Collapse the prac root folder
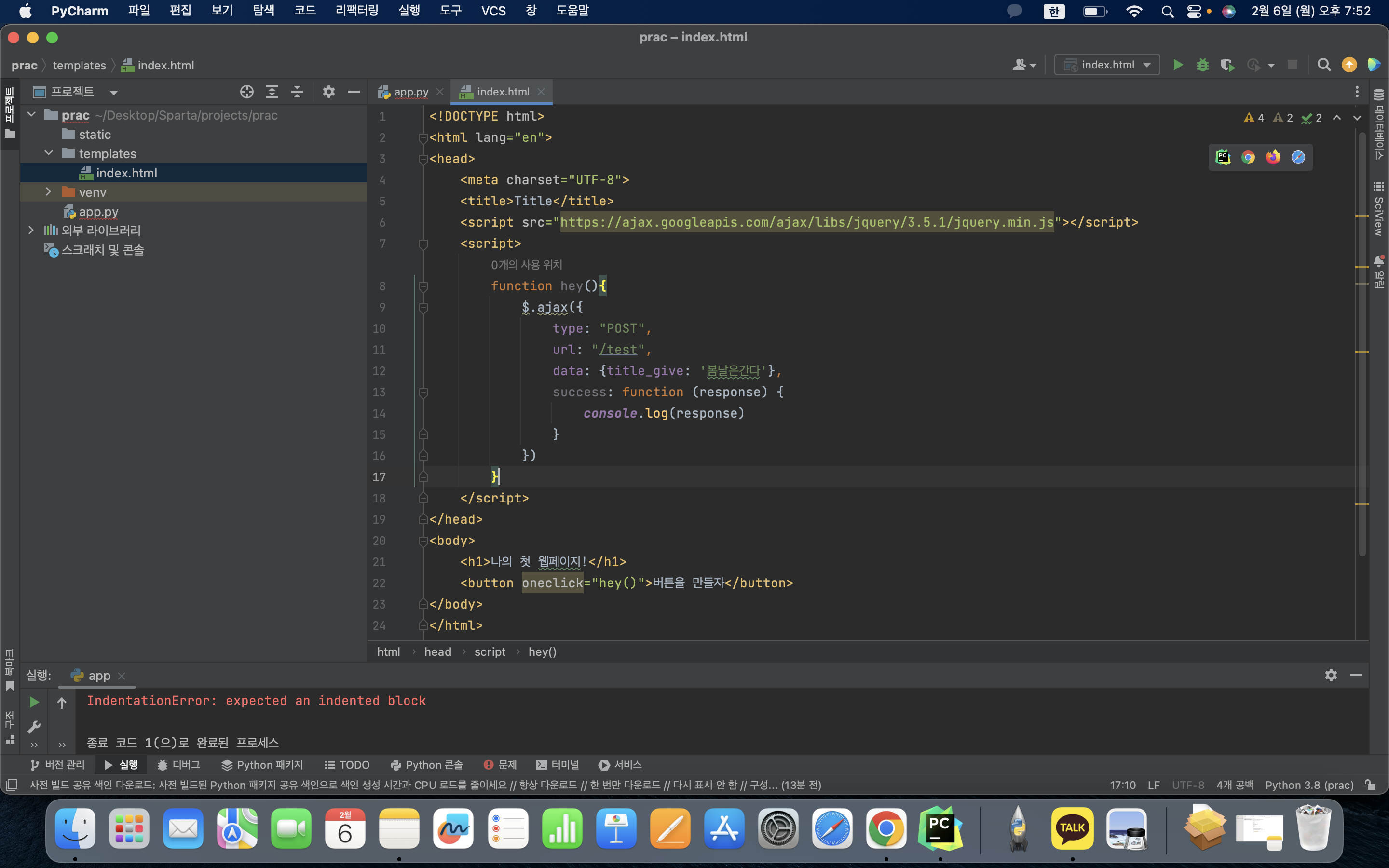 (32, 115)
